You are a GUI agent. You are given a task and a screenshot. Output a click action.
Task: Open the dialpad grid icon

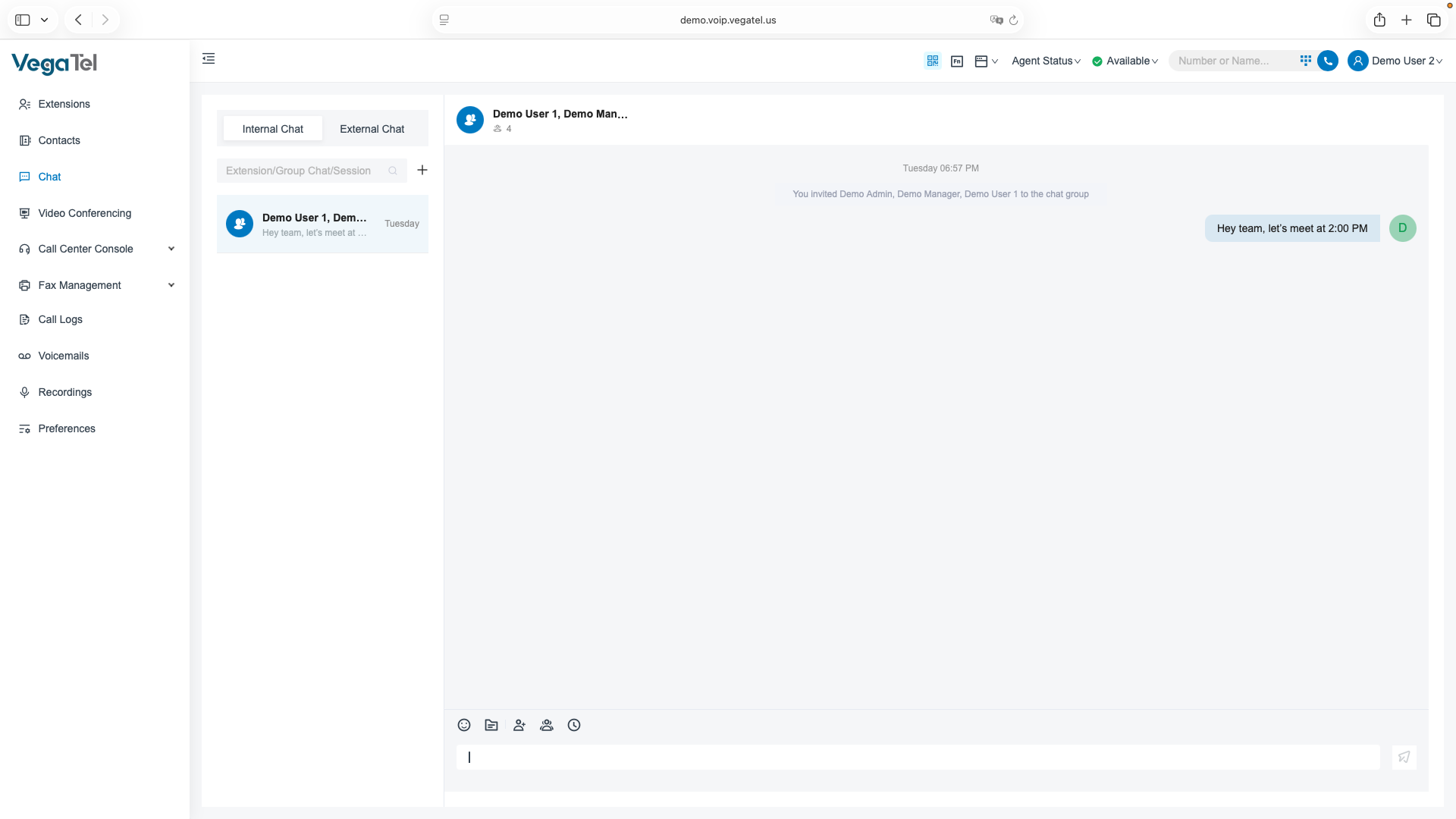click(1305, 61)
